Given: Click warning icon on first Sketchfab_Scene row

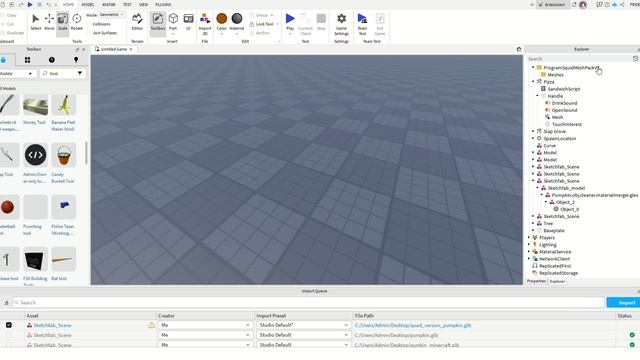Looking at the screenshot, I should coord(151,325).
